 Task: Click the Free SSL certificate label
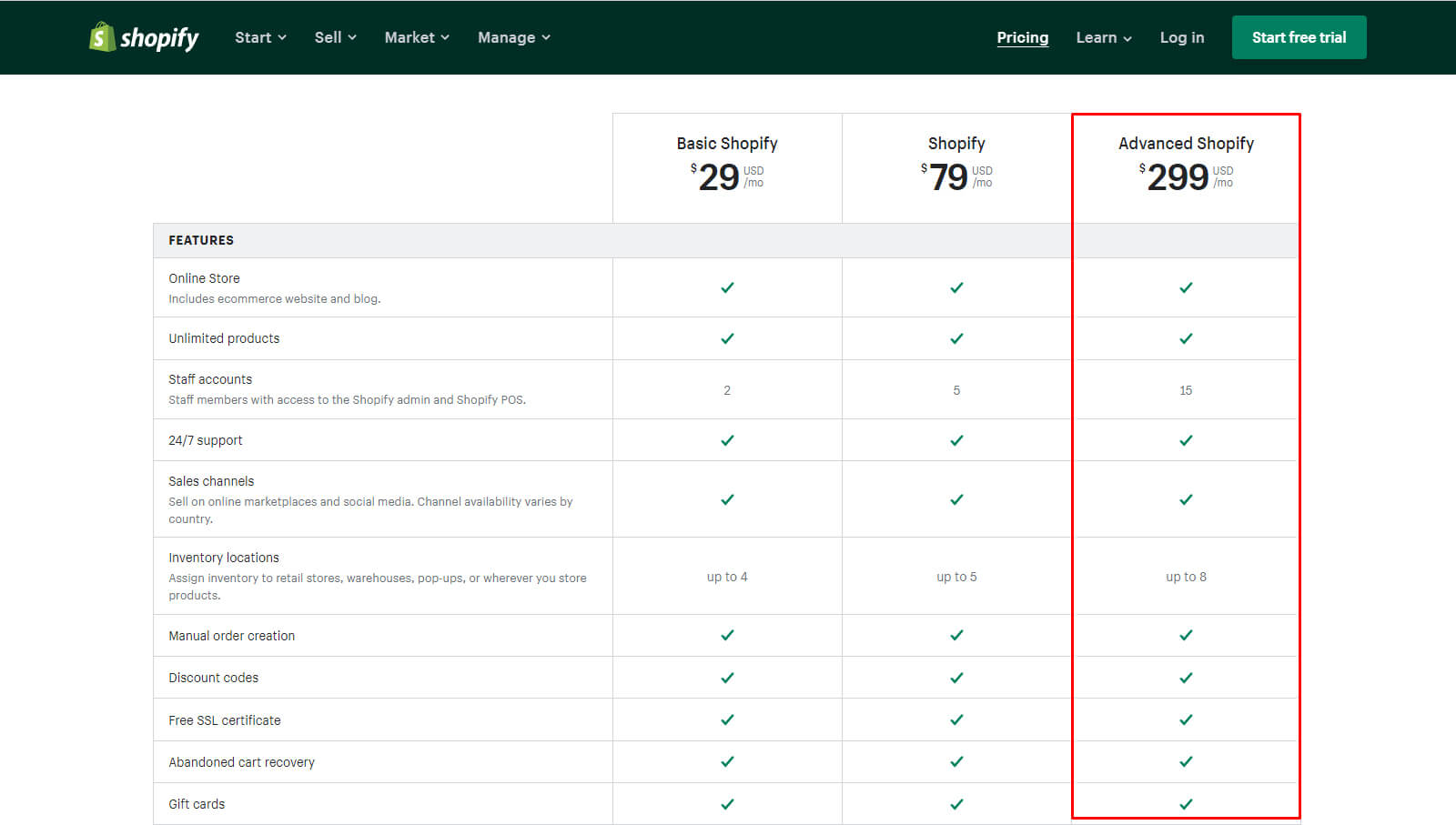tap(225, 720)
